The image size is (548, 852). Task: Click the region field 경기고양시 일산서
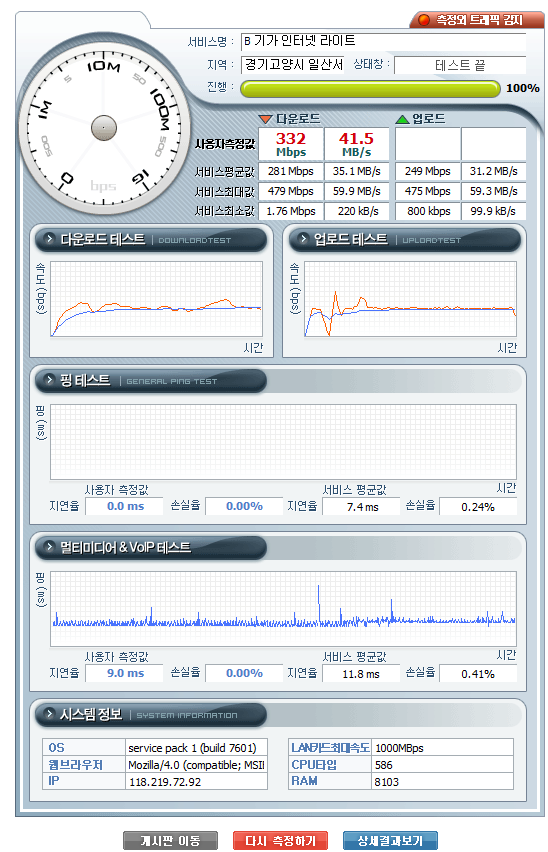tap(293, 64)
